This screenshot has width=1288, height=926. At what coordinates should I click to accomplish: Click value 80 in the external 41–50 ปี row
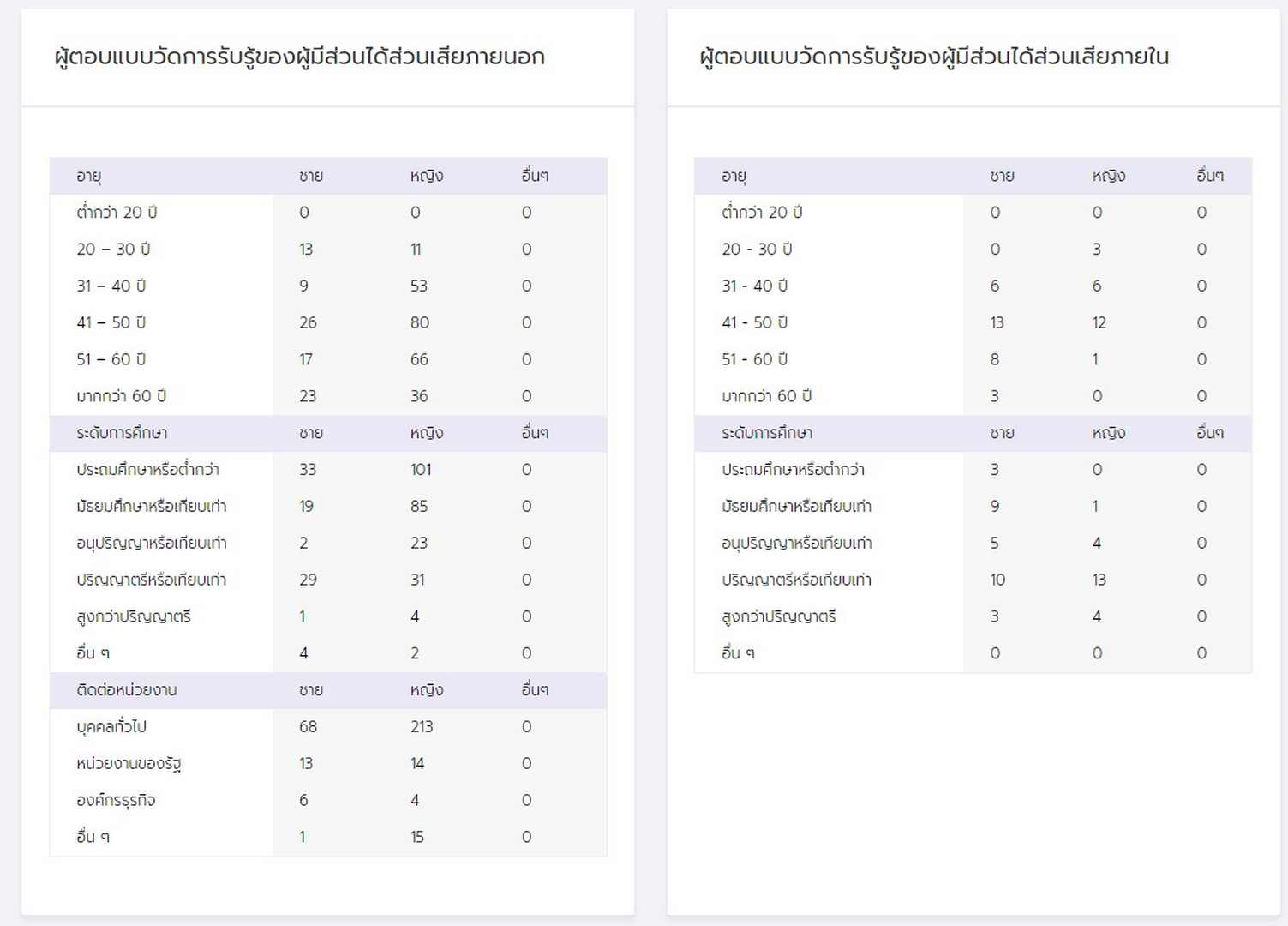(420, 323)
